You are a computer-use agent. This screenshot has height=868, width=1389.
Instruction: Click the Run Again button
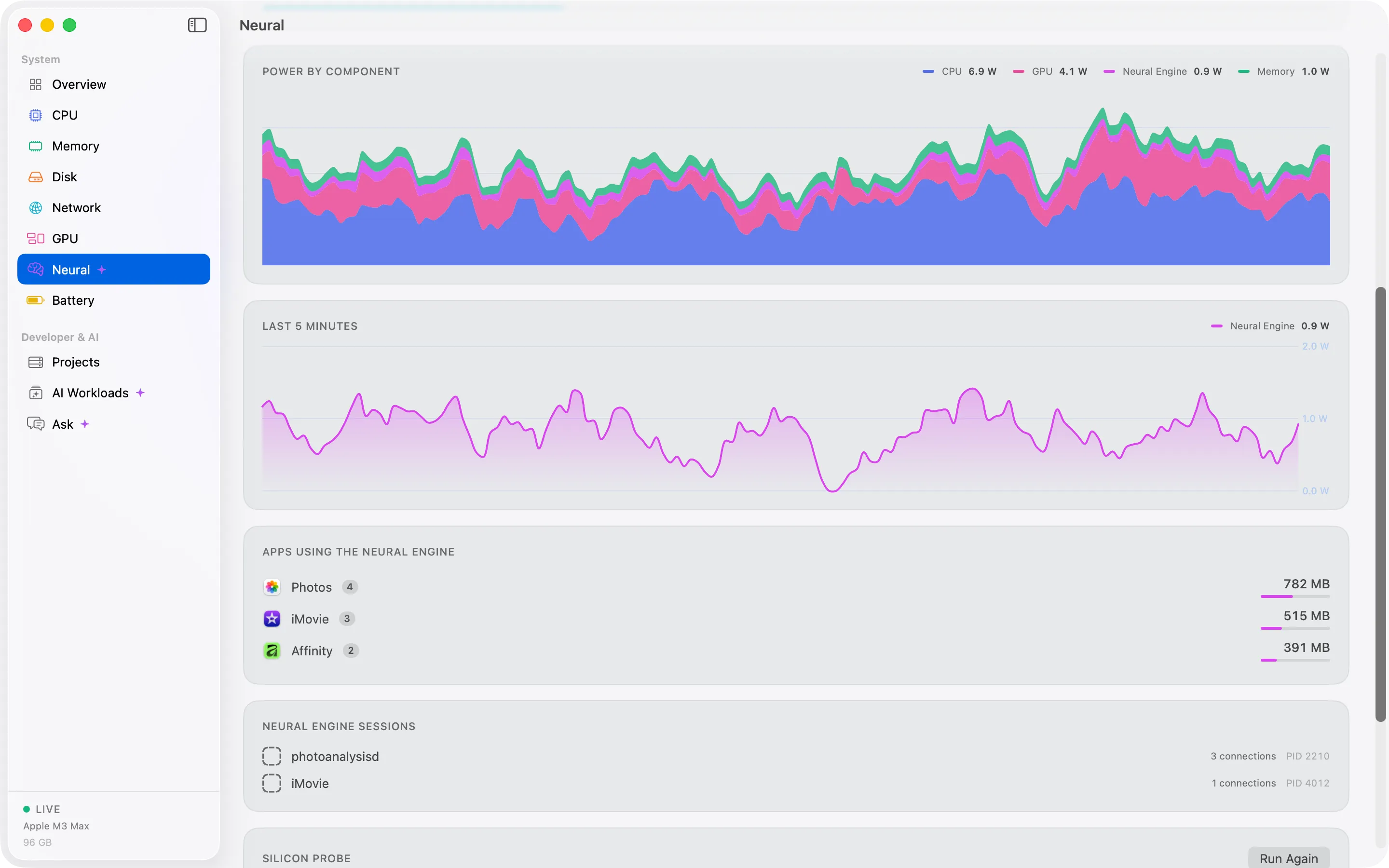[x=1289, y=858]
